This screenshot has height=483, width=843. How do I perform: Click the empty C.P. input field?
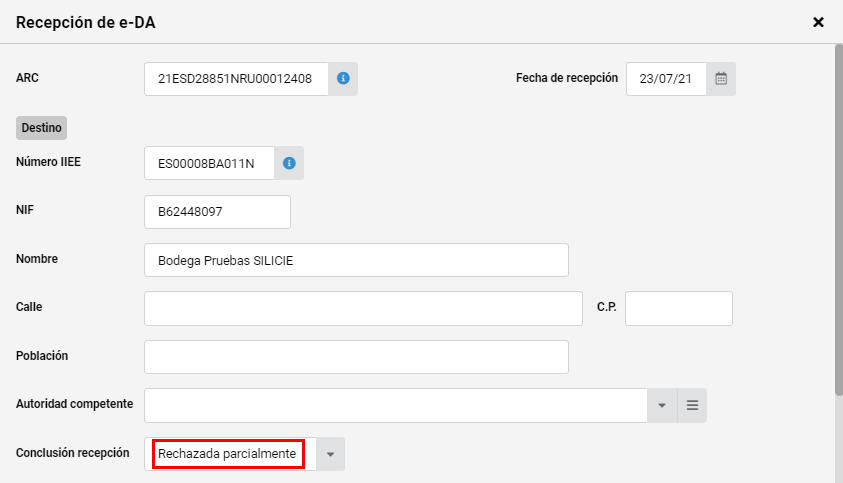coord(678,309)
